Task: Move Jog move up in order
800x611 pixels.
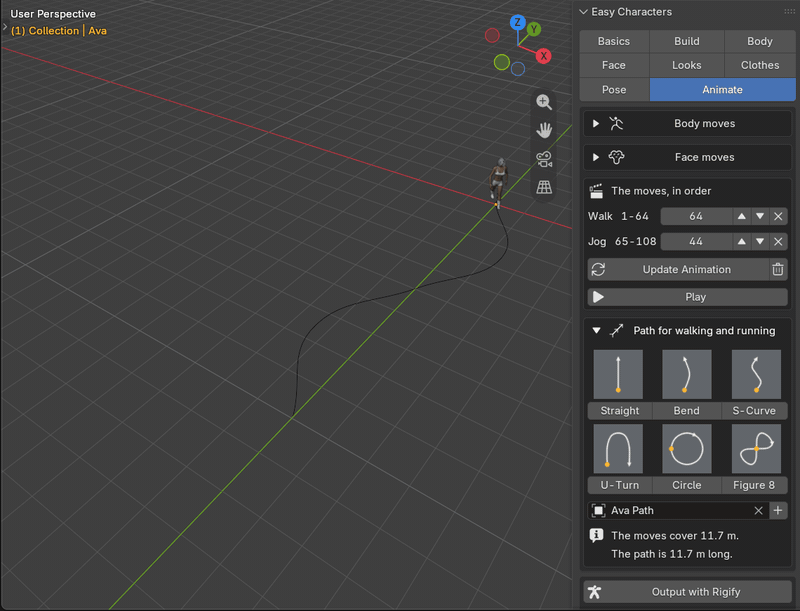Action: click(x=741, y=241)
